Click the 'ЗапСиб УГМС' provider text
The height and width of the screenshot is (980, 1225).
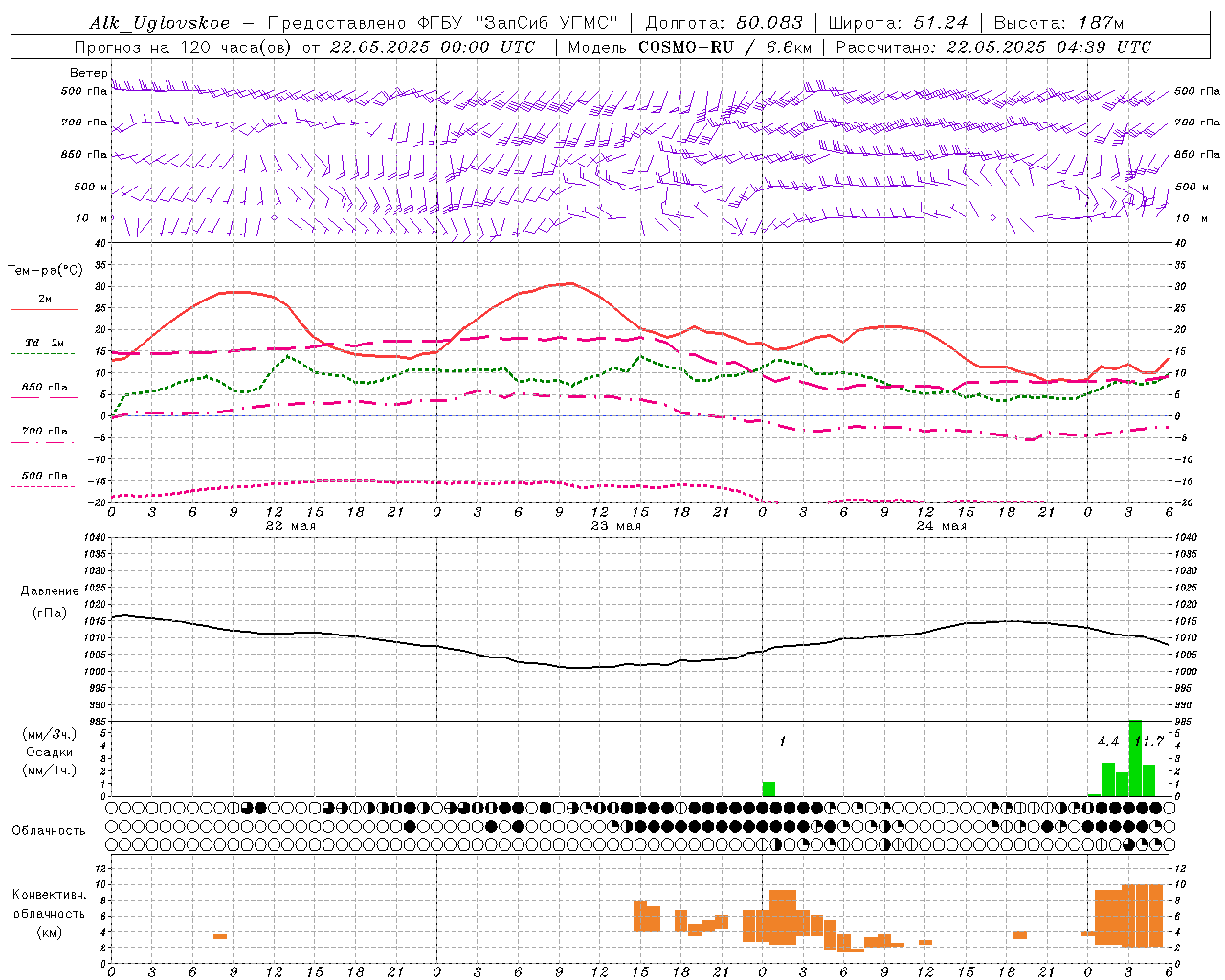(x=546, y=23)
